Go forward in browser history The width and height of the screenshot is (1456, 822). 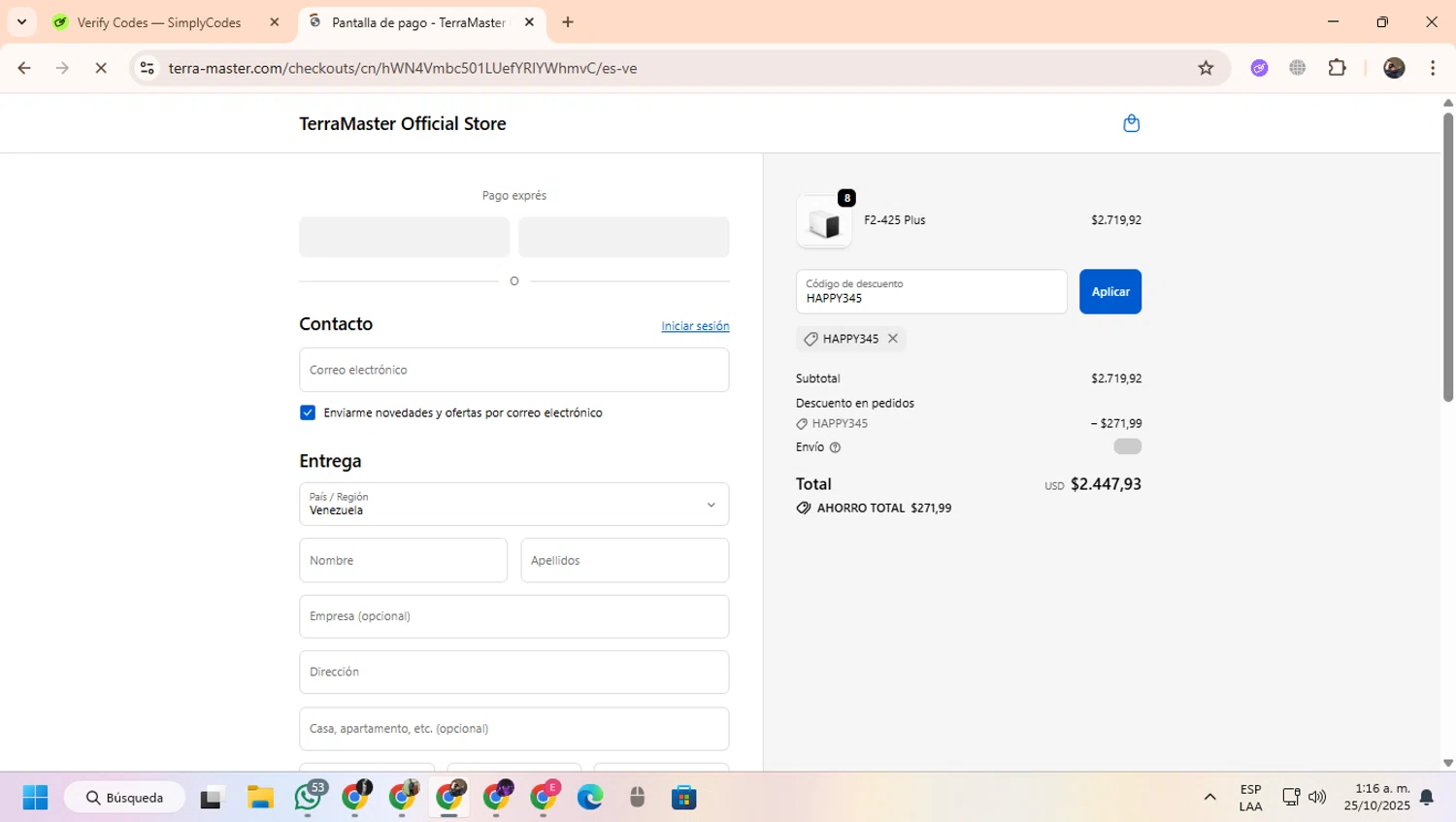pos(62,68)
